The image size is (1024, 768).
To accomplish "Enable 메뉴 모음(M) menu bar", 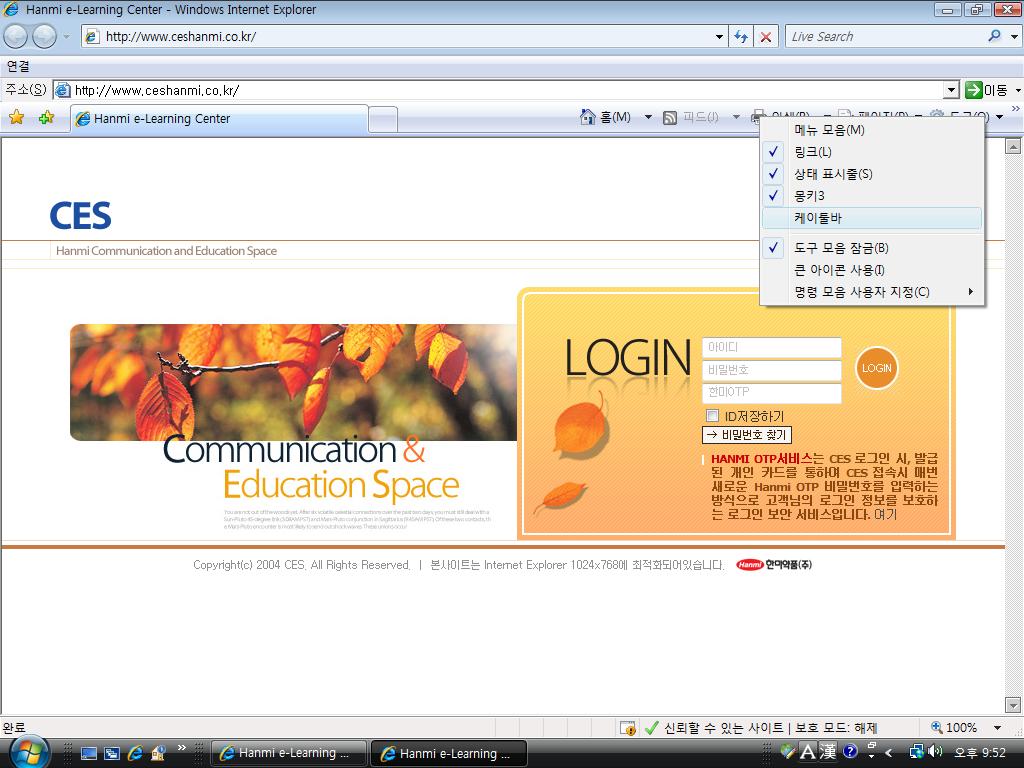I will [x=872, y=130].
